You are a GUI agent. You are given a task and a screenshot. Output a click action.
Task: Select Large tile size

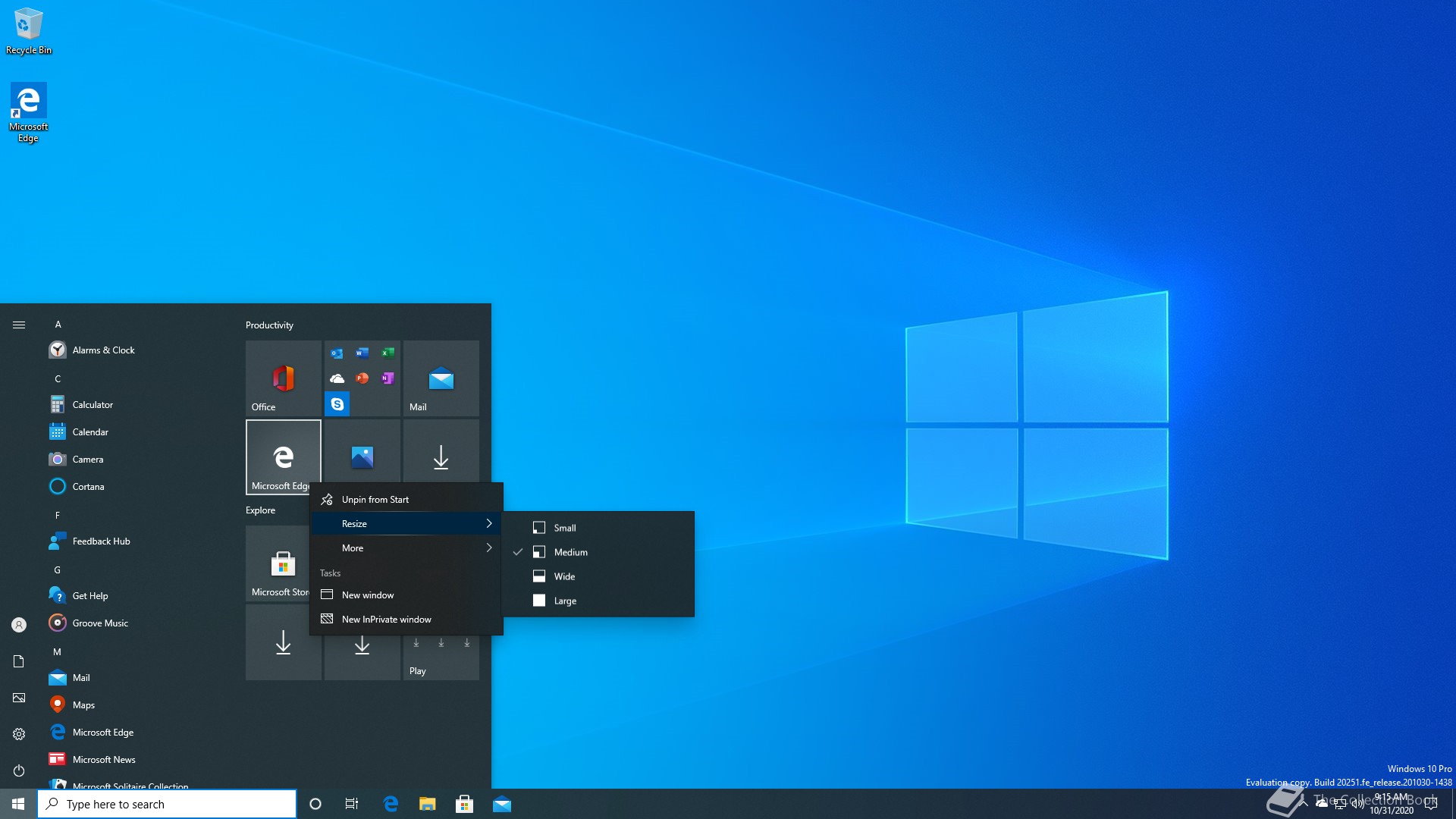tap(598, 600)
